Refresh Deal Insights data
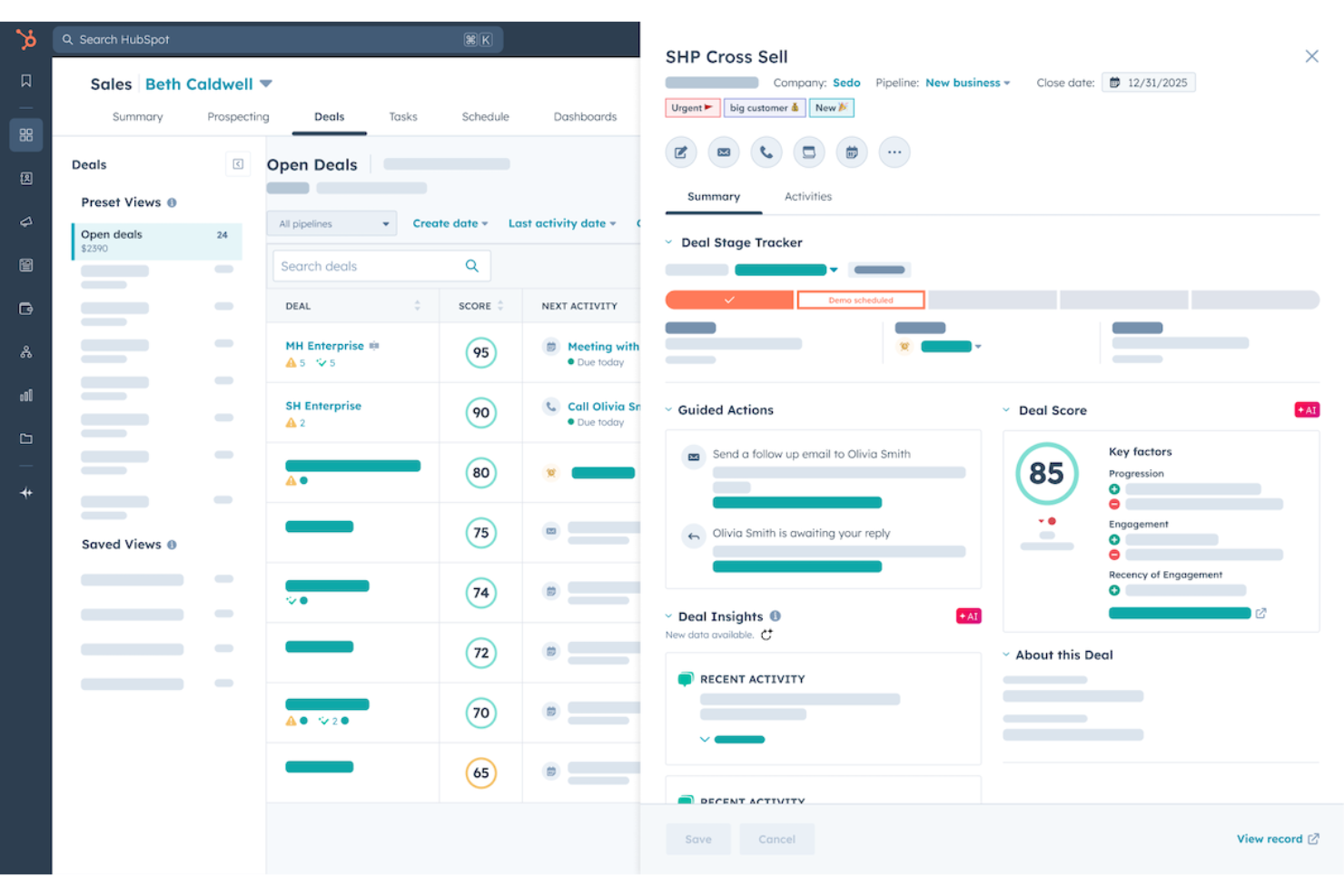Viewport: 1344px width, 896px height. click(766, 635)
